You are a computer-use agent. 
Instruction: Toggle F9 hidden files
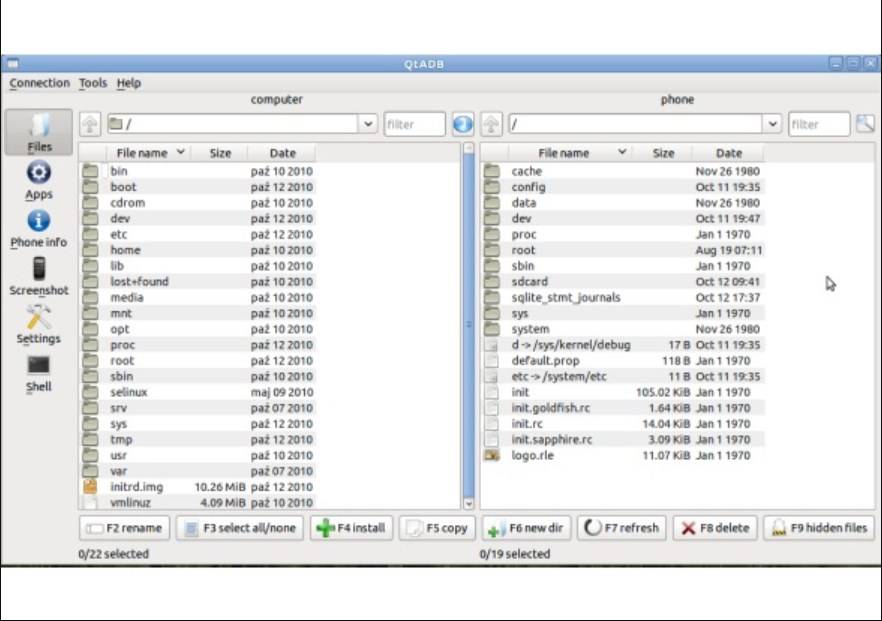click(820, 528)
